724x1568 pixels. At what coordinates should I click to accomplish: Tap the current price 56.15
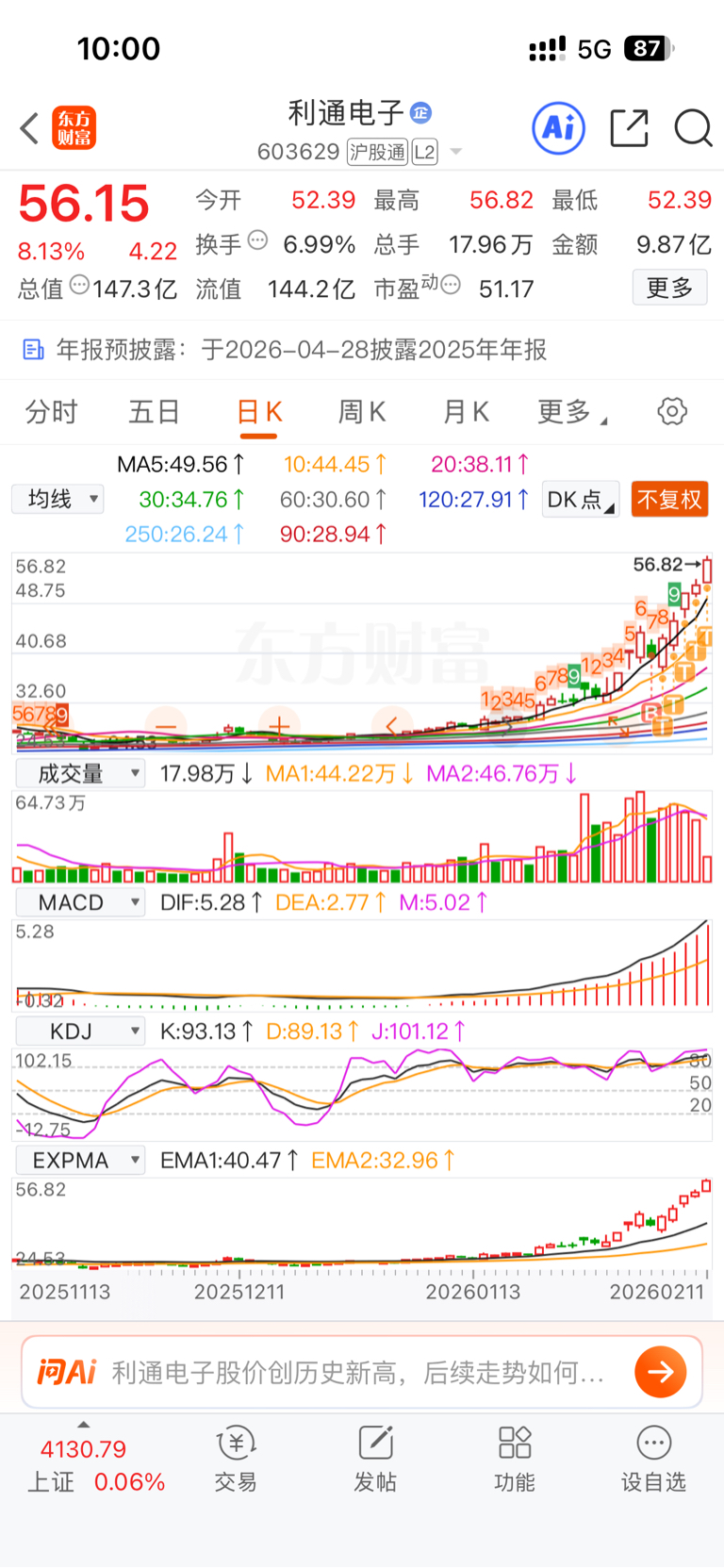pos(84,203)
